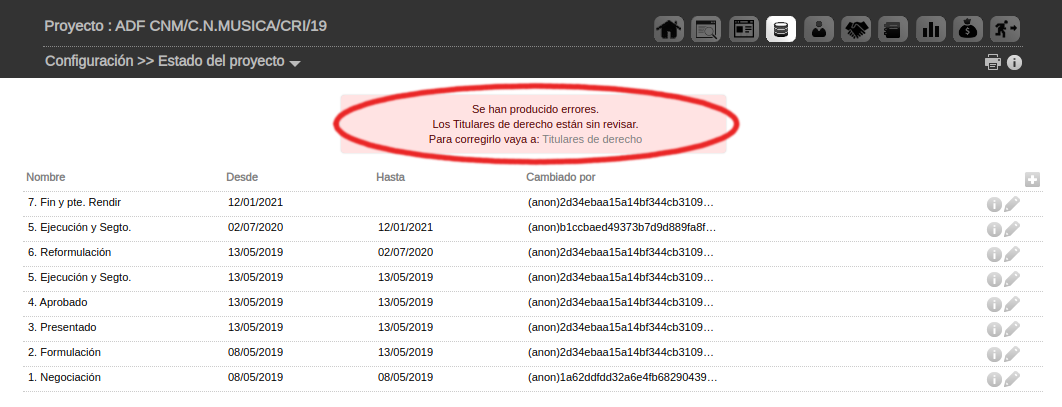Click the Desde column header
This screenshot has width=1062, height=407.
coord(242,177)
